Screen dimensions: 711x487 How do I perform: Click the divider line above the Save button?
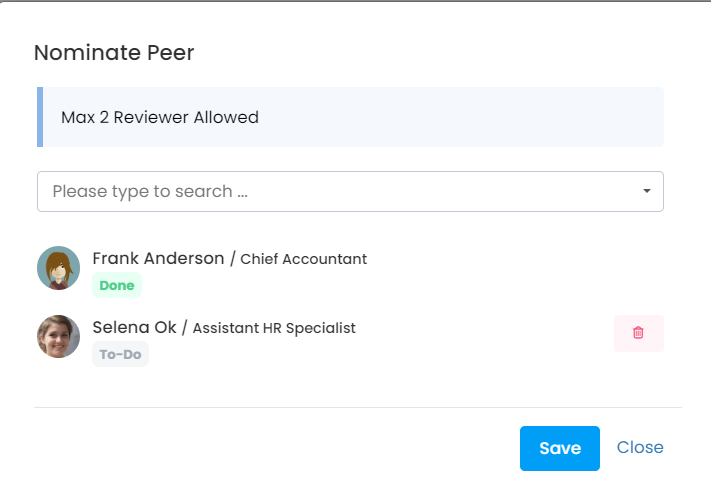358,407
